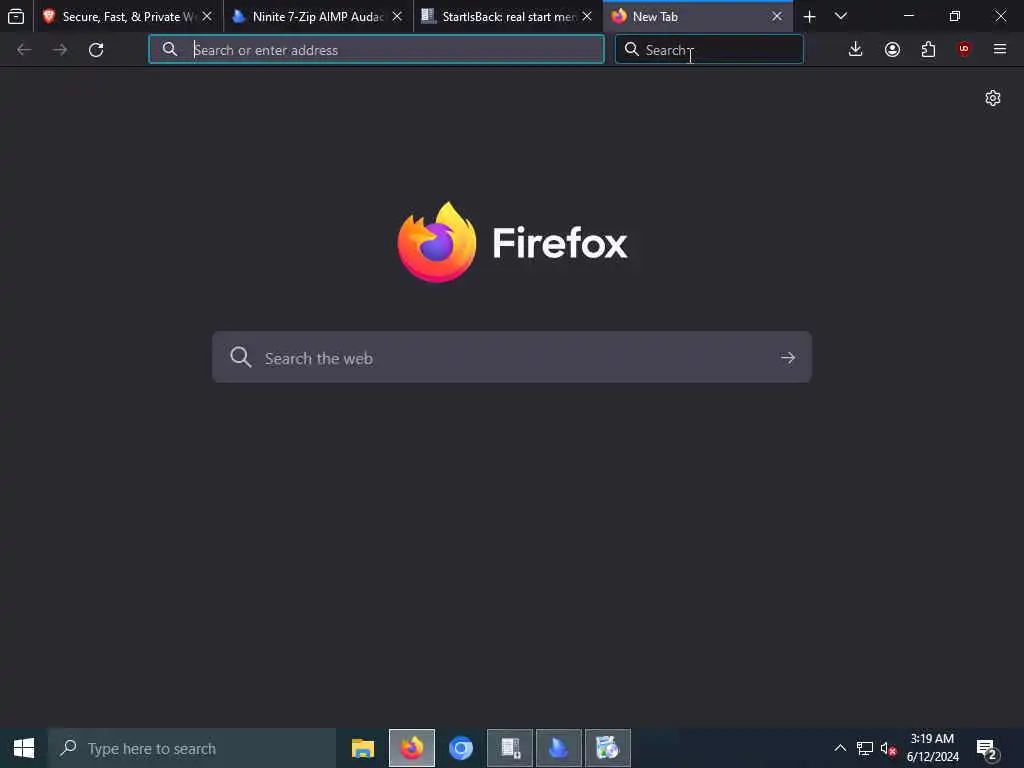
Task: Focus the Search or enter address bar
Action: click(376, 50)
